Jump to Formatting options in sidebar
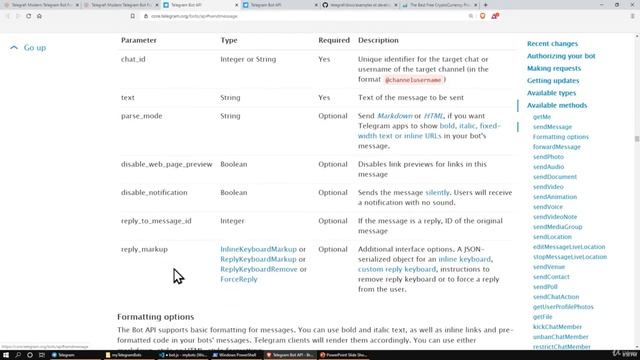Image resolution: width=640 pixels, height=360 pixels. 560,137
